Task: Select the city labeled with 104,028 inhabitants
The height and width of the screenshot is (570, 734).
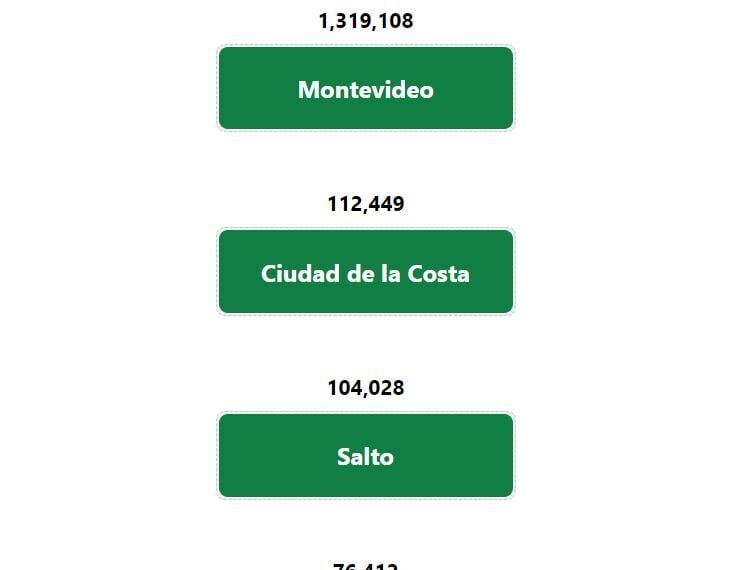Action: 366,455
